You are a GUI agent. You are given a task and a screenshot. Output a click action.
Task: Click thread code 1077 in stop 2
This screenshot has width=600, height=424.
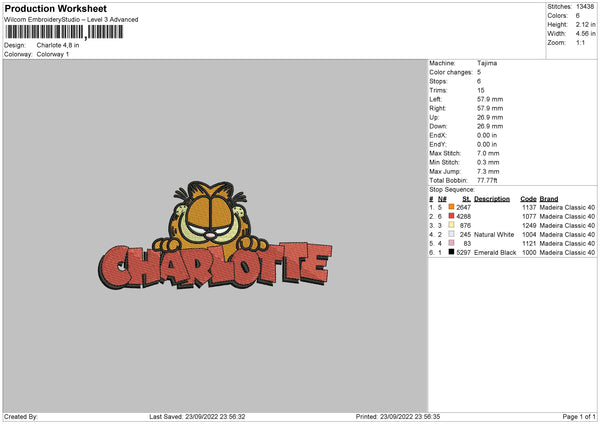coord(529,217)
